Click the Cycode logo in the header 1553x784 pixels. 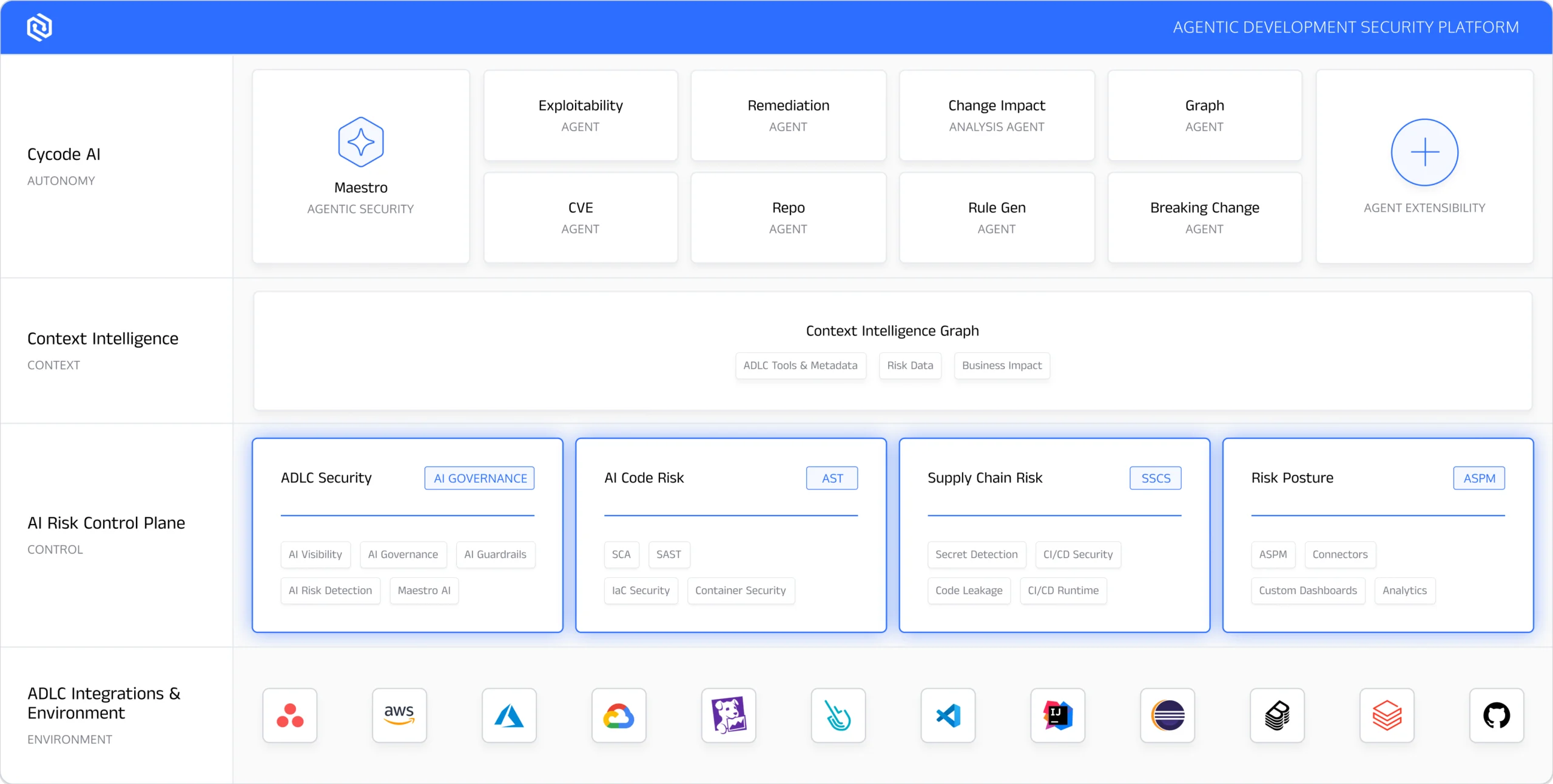click(39, 27)
